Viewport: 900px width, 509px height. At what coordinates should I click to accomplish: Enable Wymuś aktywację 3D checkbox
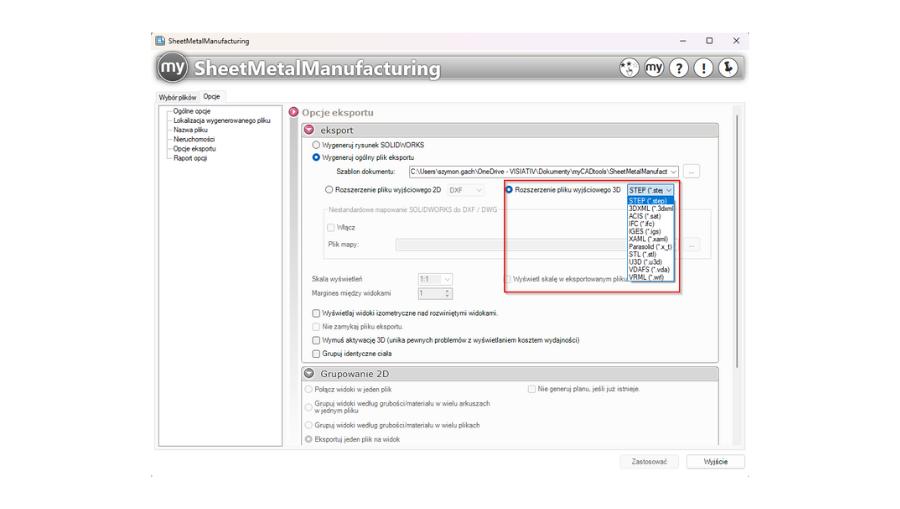316,340
